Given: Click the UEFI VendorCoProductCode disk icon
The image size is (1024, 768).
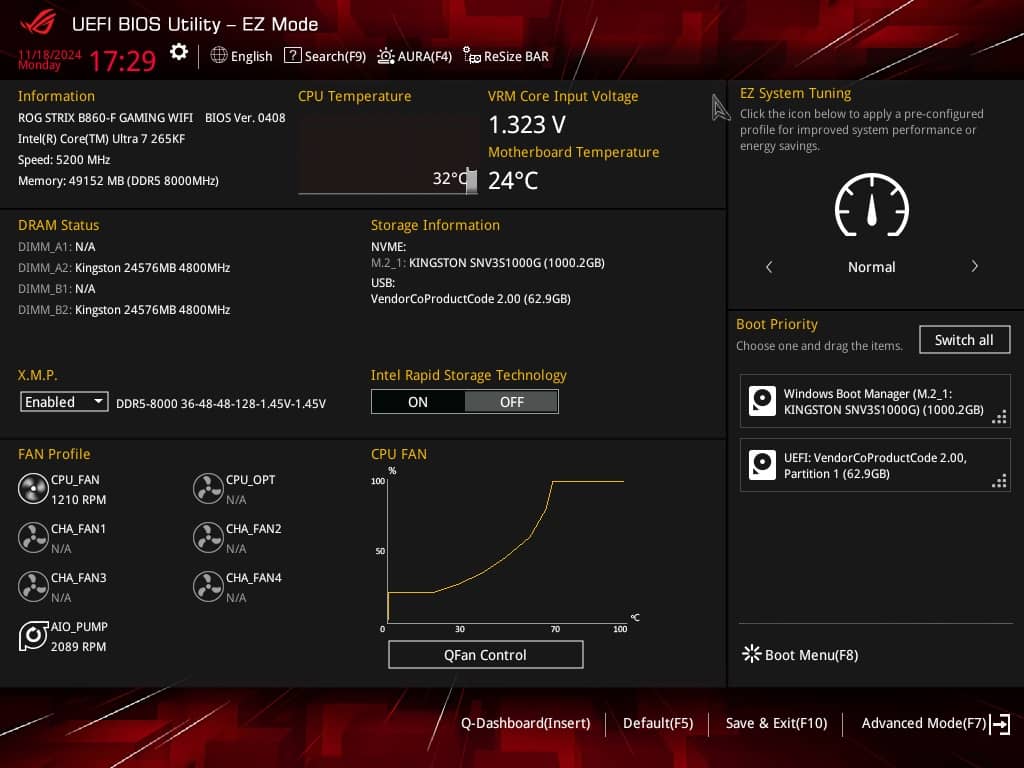Looking at the screenshot, I should pos(762,465).
